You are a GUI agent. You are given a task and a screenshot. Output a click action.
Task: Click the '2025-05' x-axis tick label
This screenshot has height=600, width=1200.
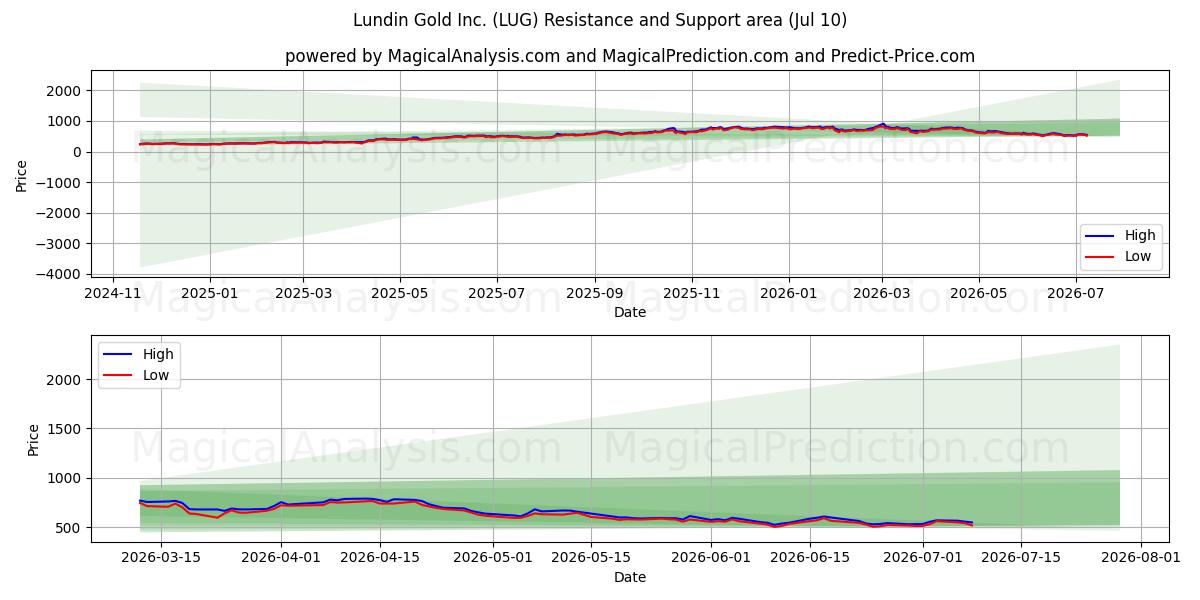pyautogui.click(x=400, y=293)
